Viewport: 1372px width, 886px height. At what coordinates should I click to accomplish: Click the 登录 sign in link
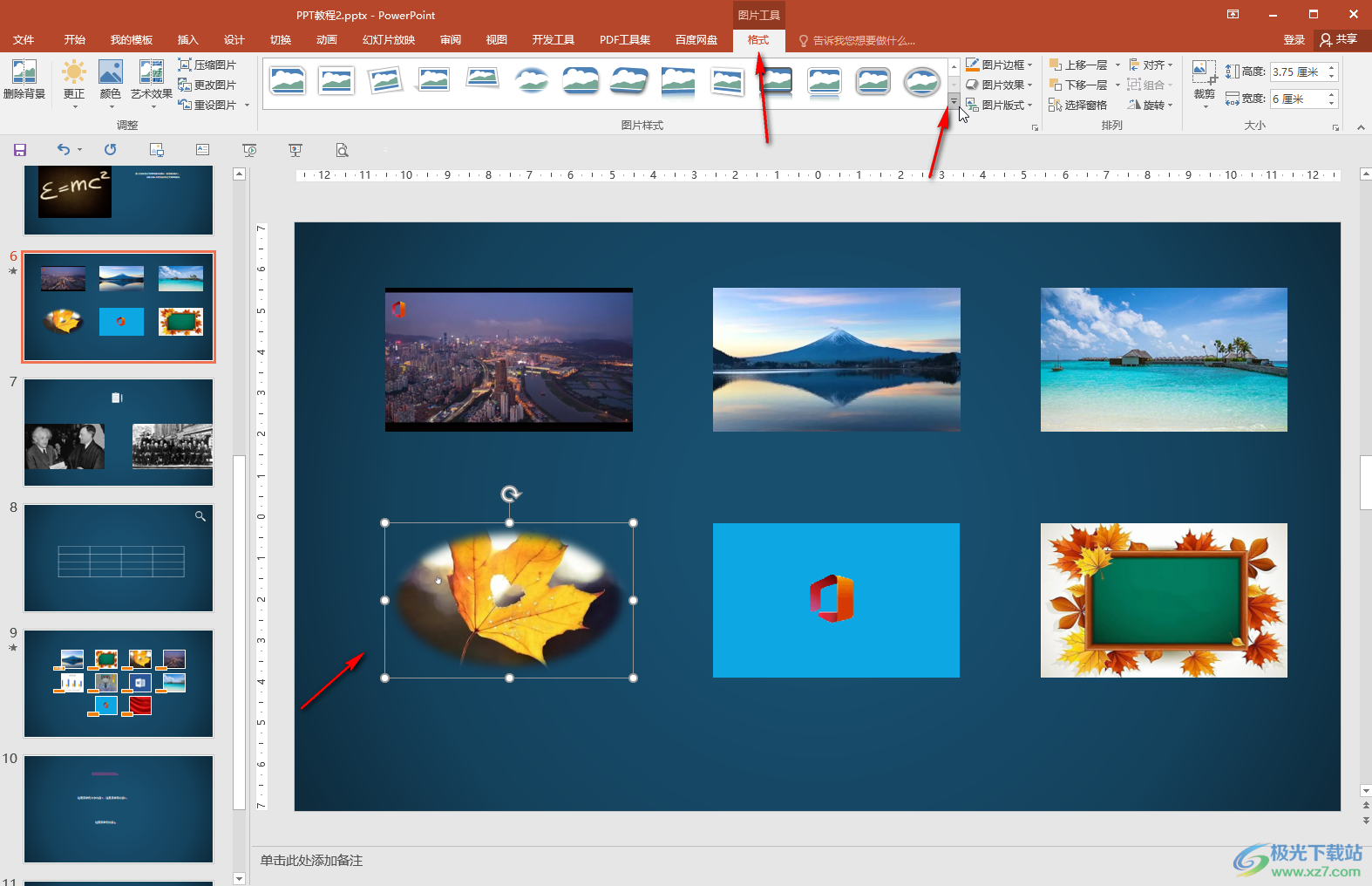tap(1294, 40)
